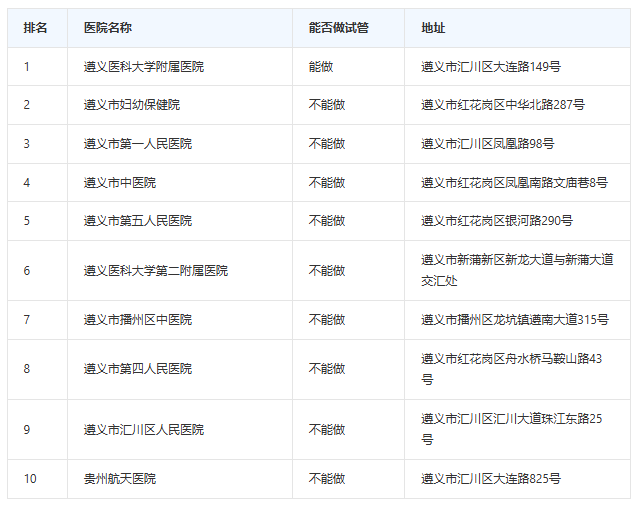Click address 遵义市汇川区大连路825号
Viewport: 640px width, 511px height.
point(490,479)
